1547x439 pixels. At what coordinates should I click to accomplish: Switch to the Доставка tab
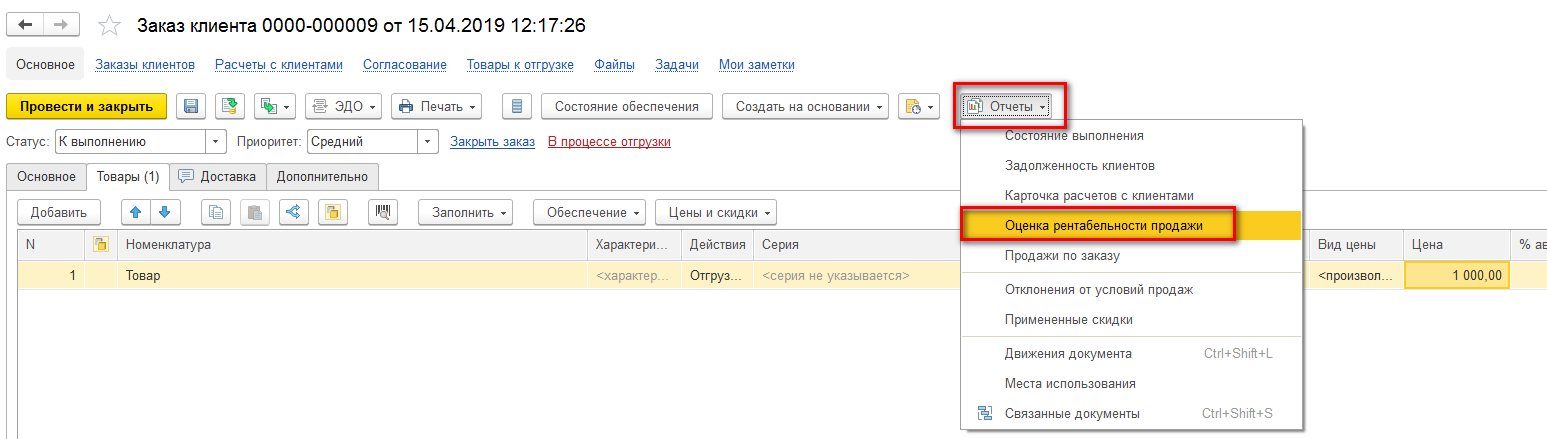[x=217, y=177]
